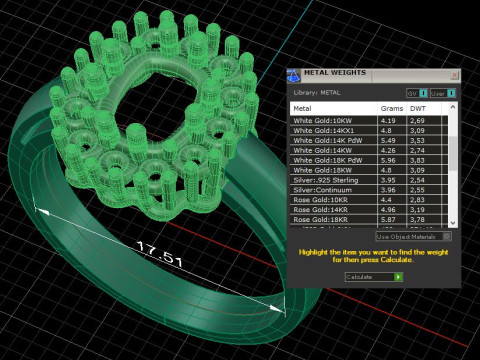Click the 4.4 grams value
The width and height of the screenshot is (480, 360).
click(x=386, y=200)
